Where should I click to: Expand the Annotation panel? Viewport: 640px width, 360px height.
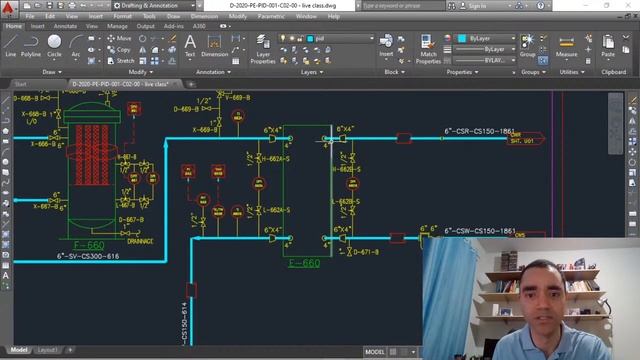213,72
